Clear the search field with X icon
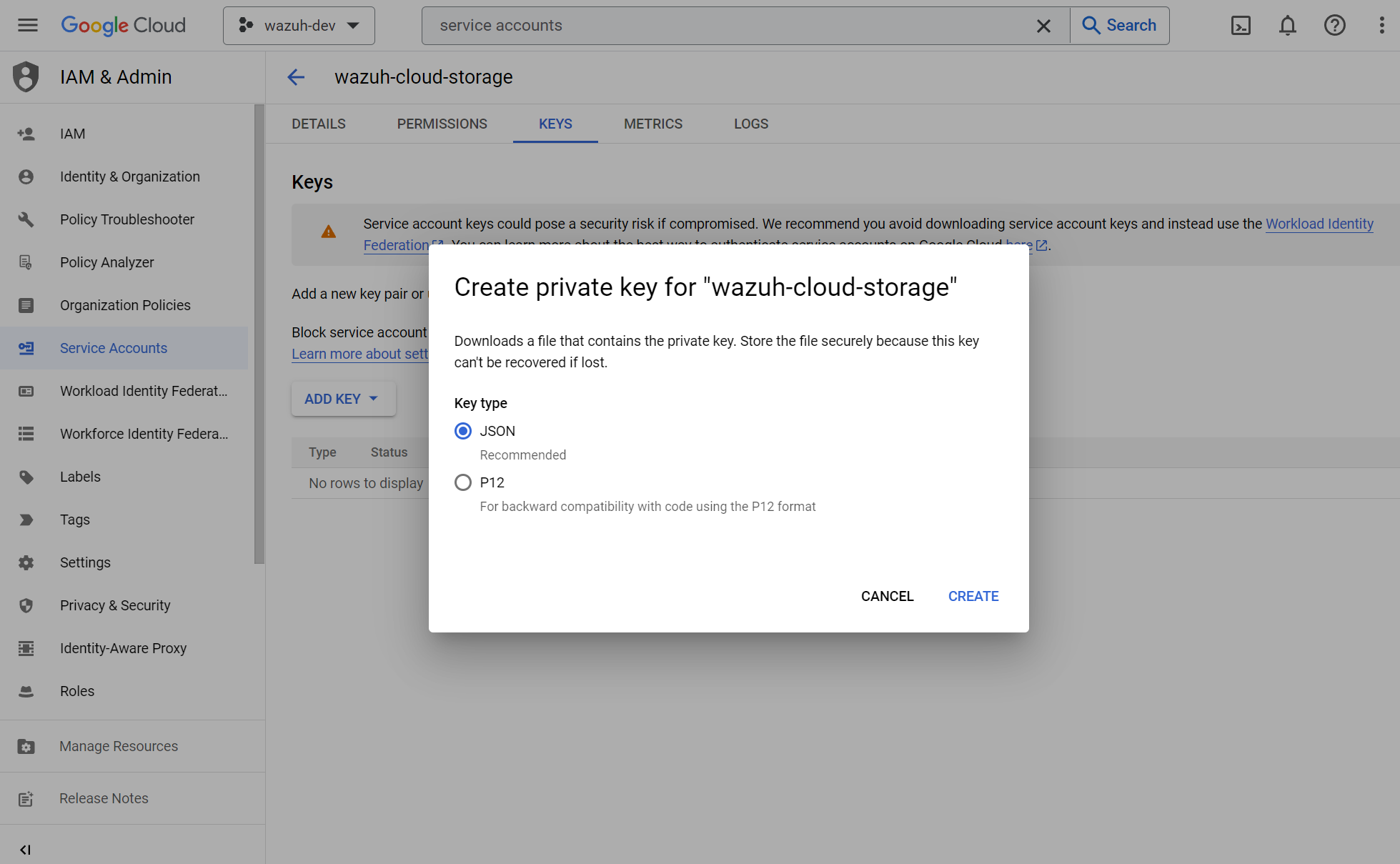This screenshot has height=864, width=1400. pyautogui.click(x=1043, y=26)
